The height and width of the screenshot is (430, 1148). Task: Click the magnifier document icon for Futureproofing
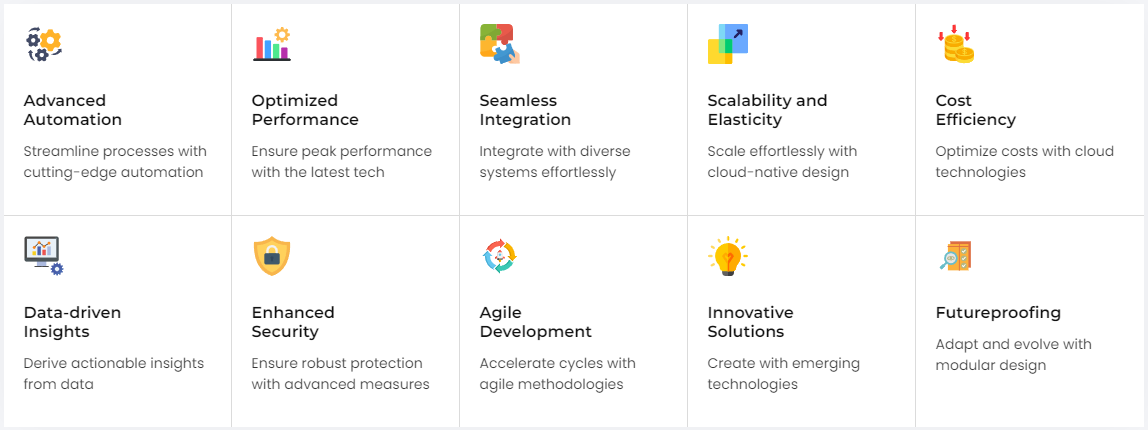click(x=955, y=256)
